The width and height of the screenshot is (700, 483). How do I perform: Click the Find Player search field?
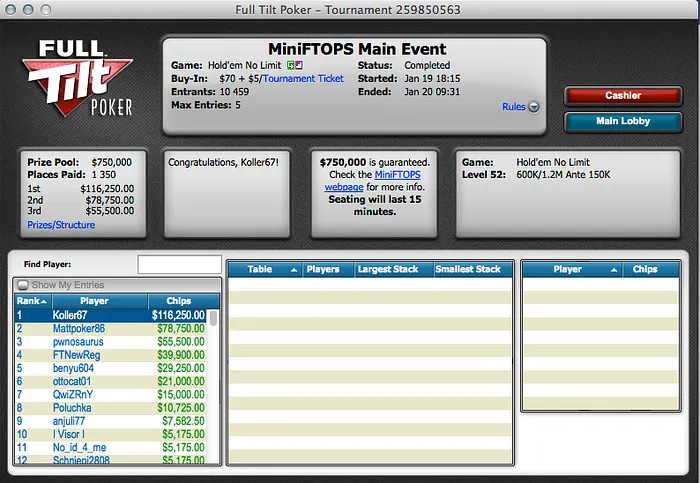pos(179,264)
